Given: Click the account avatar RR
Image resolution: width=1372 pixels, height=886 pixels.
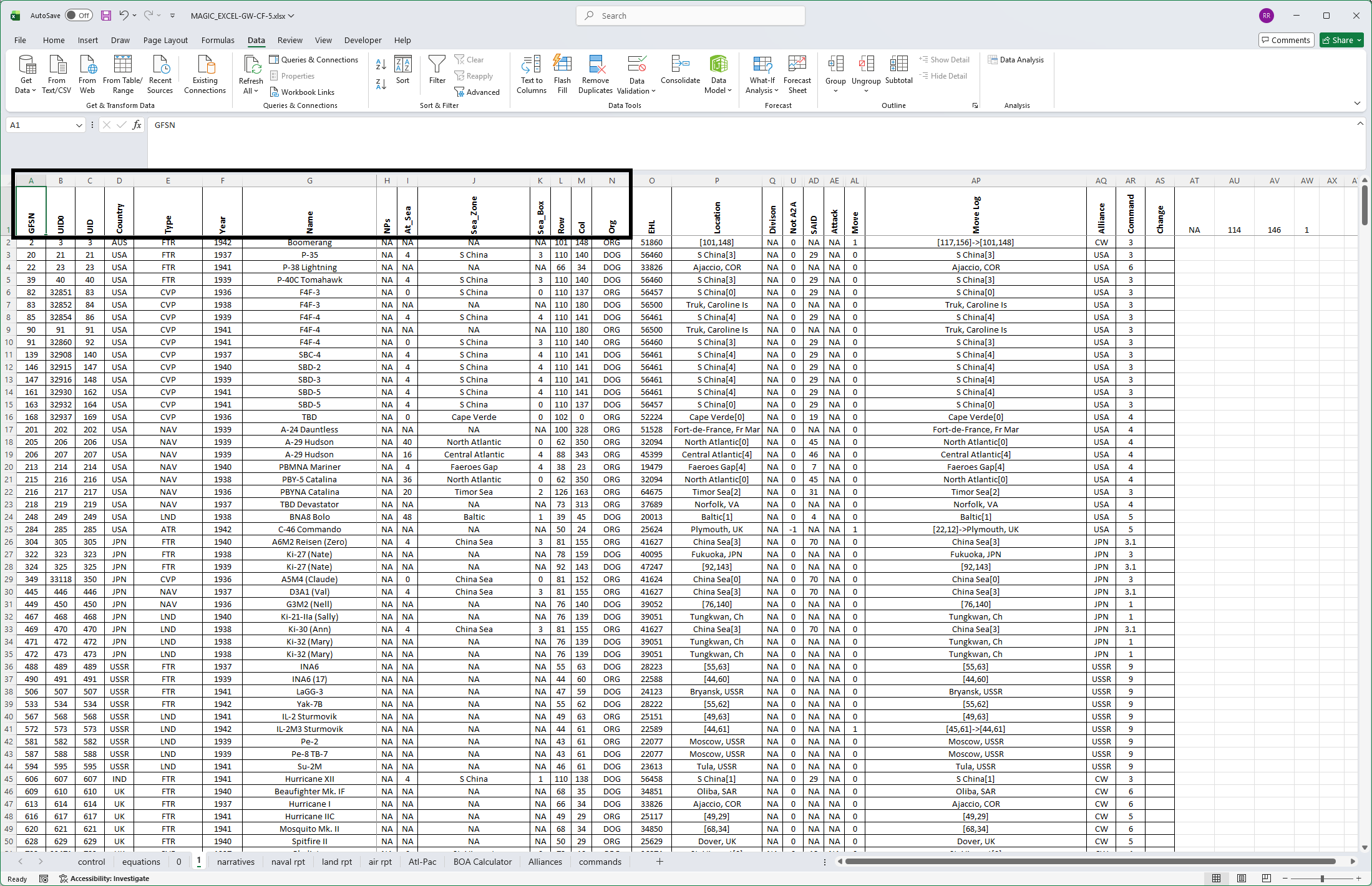Looking at the screenshot, I should (x=1266, y=16).
